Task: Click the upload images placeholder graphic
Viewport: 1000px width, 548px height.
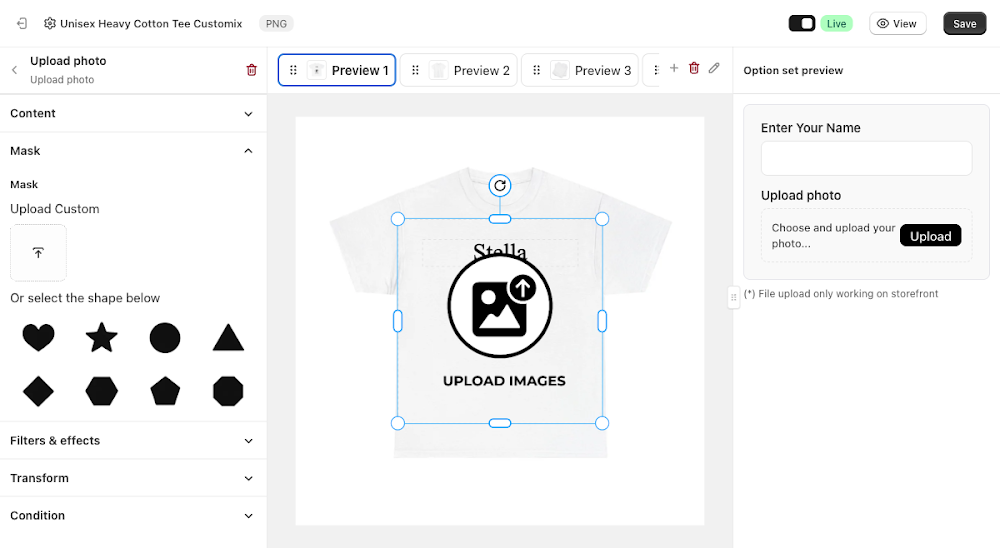Action: pyautogui.click(x=500, y=306)
